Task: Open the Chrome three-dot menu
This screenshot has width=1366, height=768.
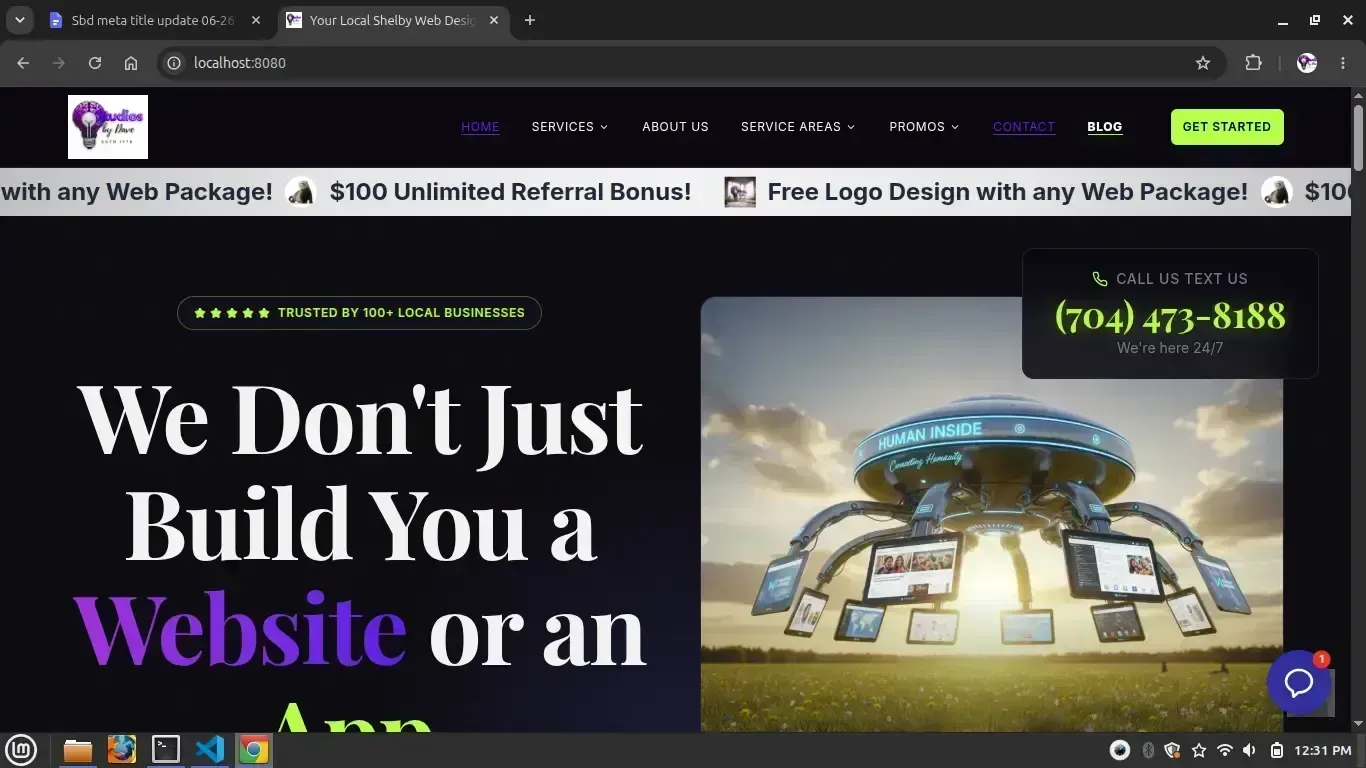Action: coord(1343,63)
